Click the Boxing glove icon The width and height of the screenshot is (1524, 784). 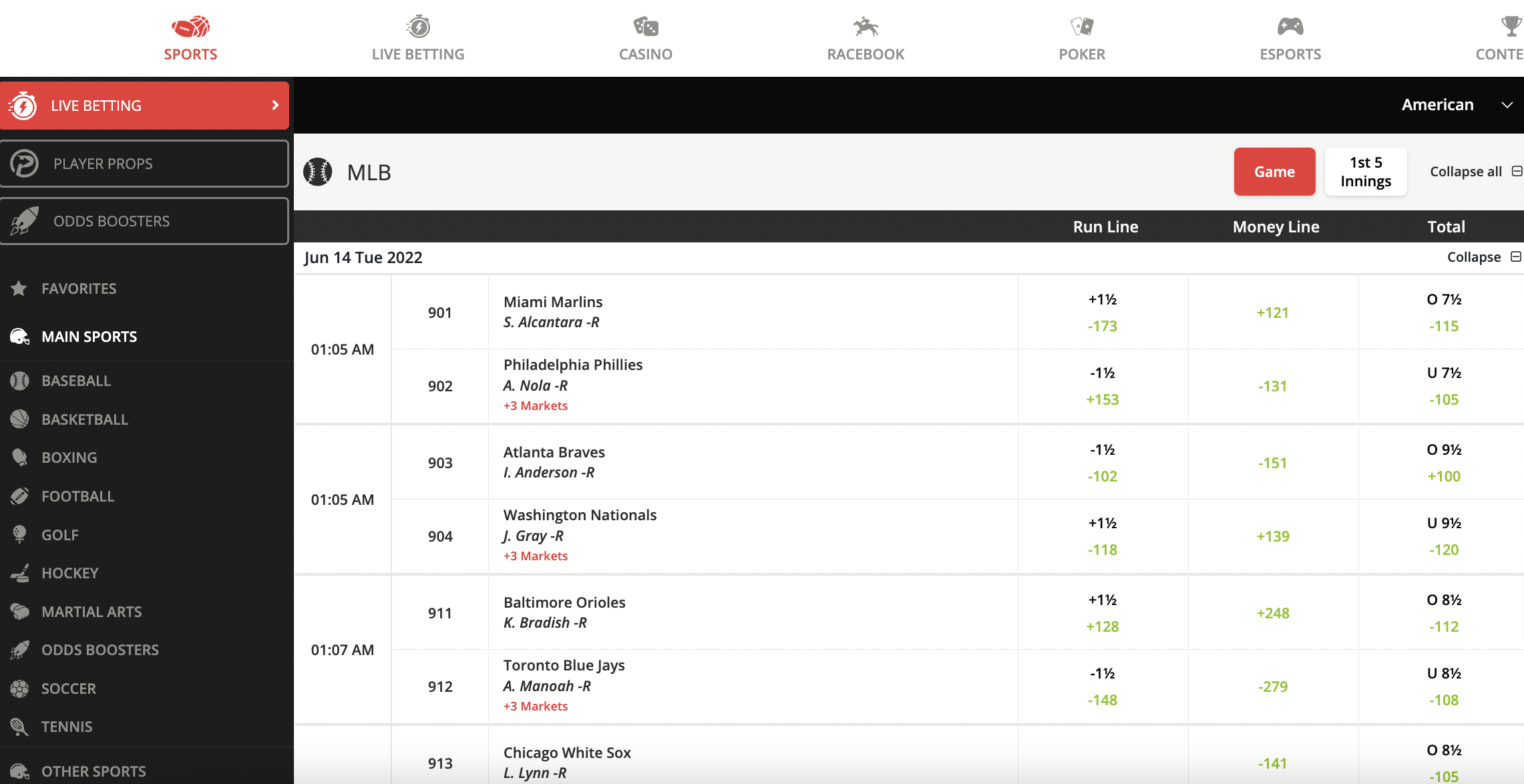[x=19, y=457]
